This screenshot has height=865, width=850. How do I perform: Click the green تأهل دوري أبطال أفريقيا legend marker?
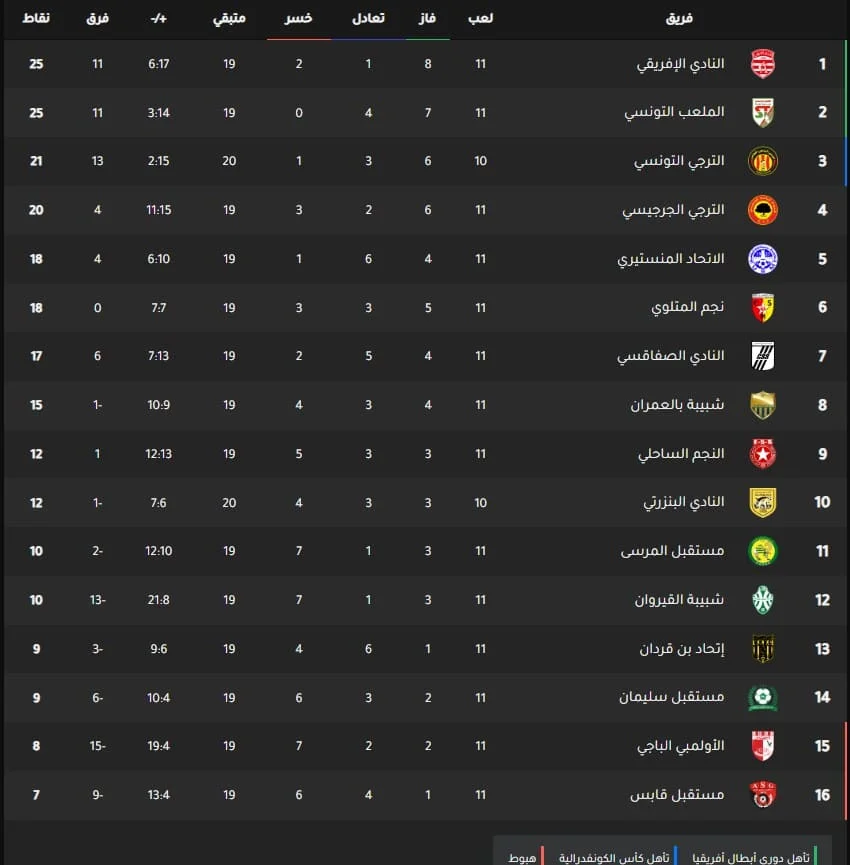816,857
